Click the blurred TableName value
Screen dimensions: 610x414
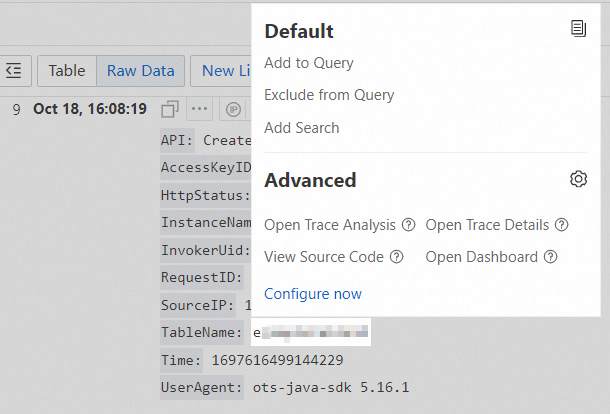click(311, 332)
